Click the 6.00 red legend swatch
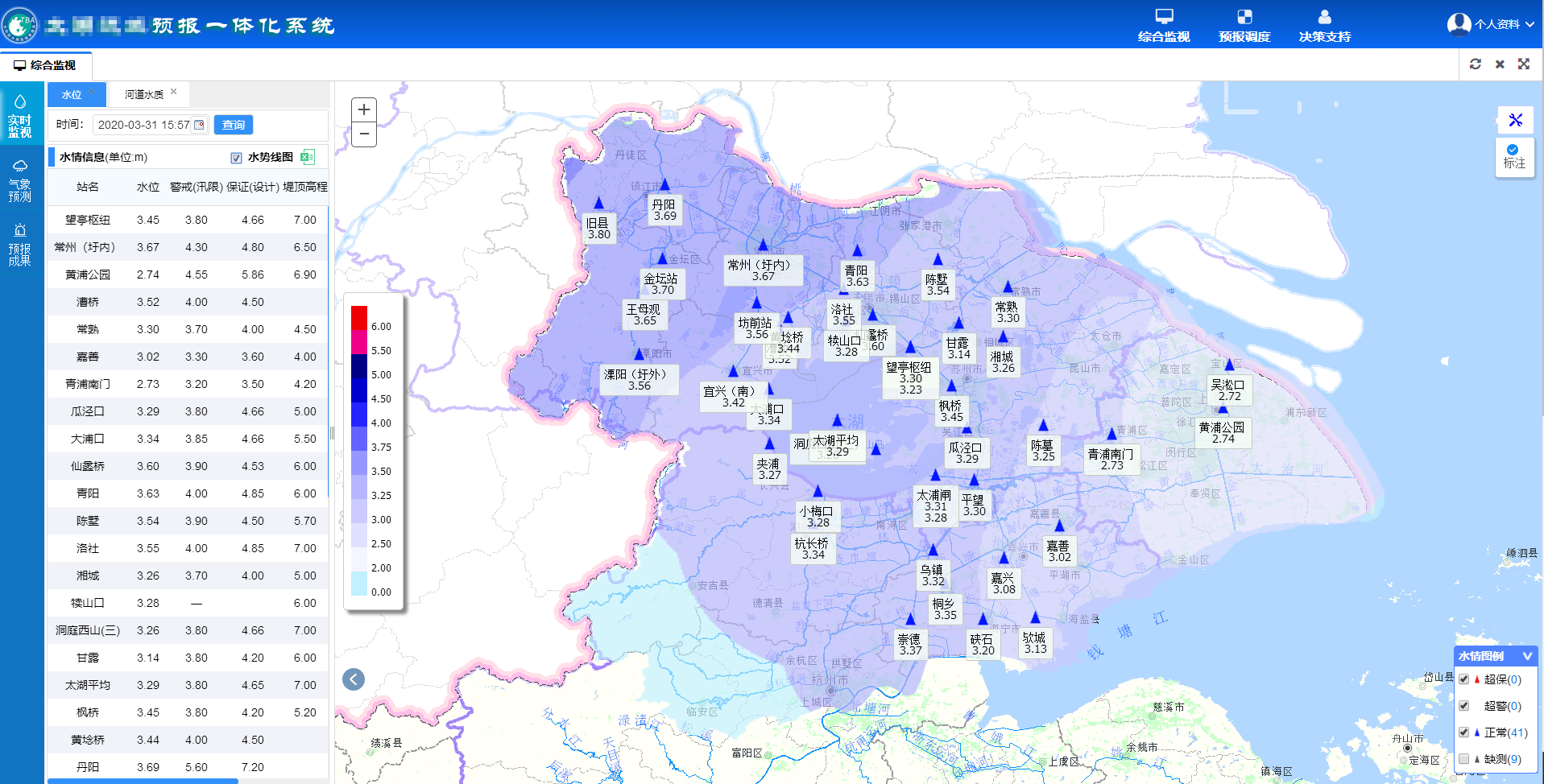Image resolution: width=1544 pixels, height=784 pixels. click(359, 318)
